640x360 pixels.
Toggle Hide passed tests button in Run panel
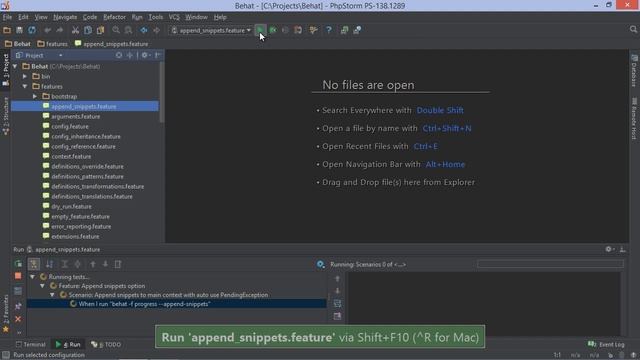click(x=34, y=264)
